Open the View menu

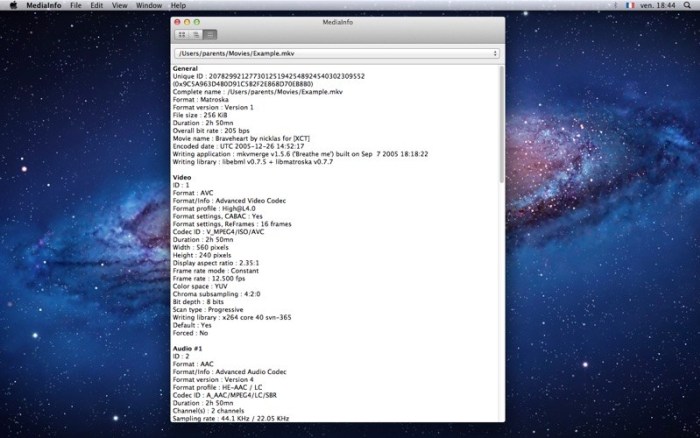[120, 5]
